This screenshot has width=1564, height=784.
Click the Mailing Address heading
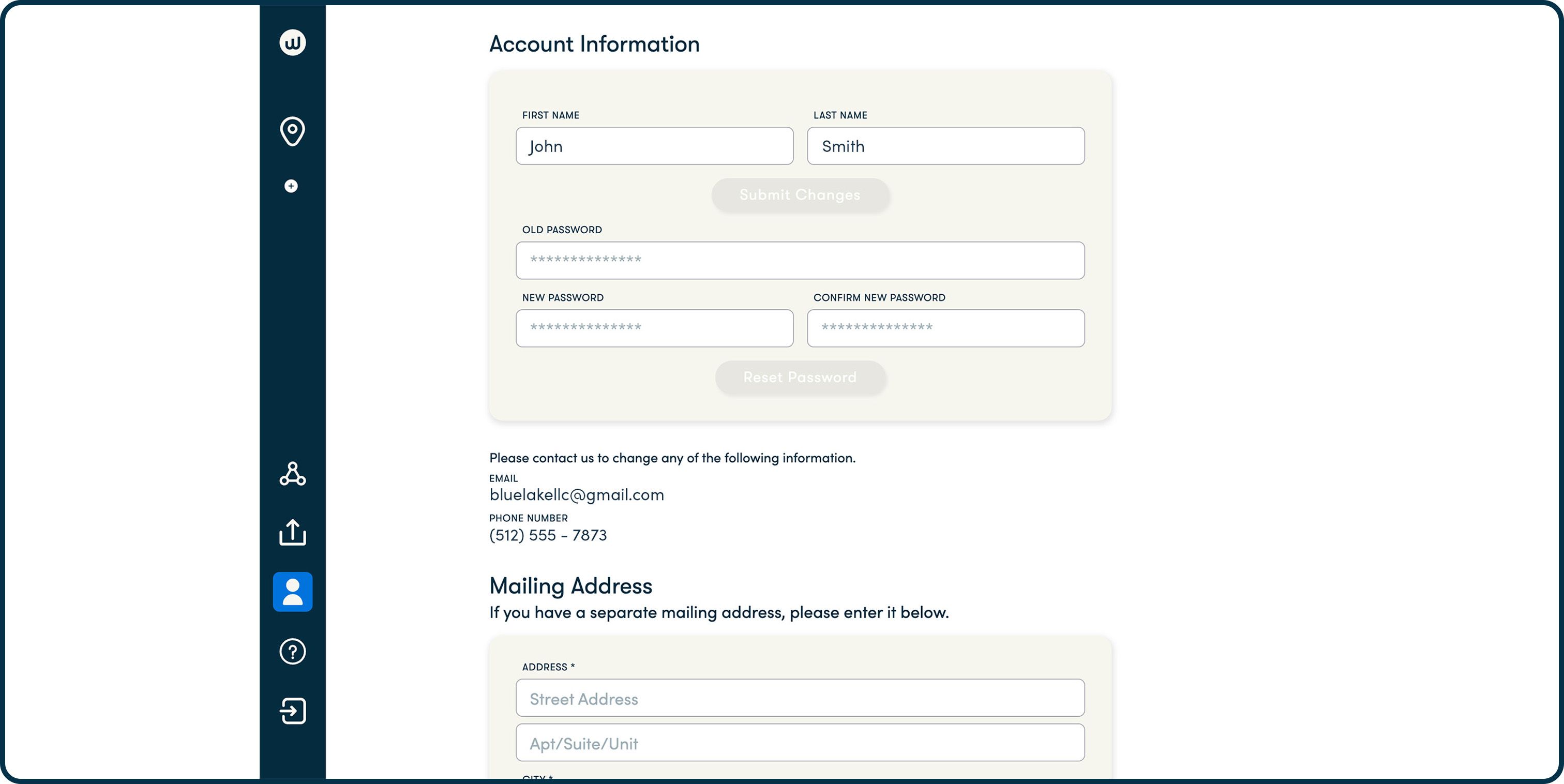pos(570,586)
